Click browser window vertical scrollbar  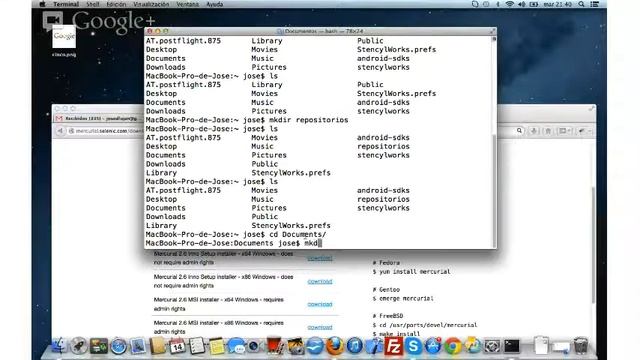coord(593,245)
